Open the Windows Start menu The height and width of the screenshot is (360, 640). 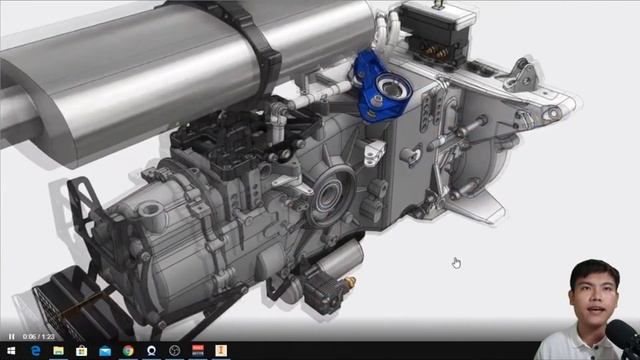click(x=11, y=351)
